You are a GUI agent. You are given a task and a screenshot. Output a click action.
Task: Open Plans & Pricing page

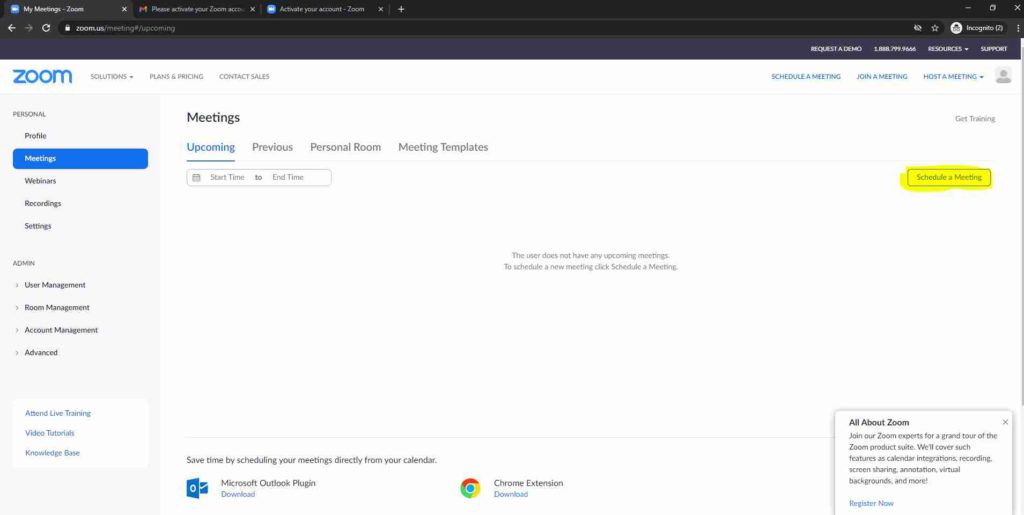click(x=176, y=76)
